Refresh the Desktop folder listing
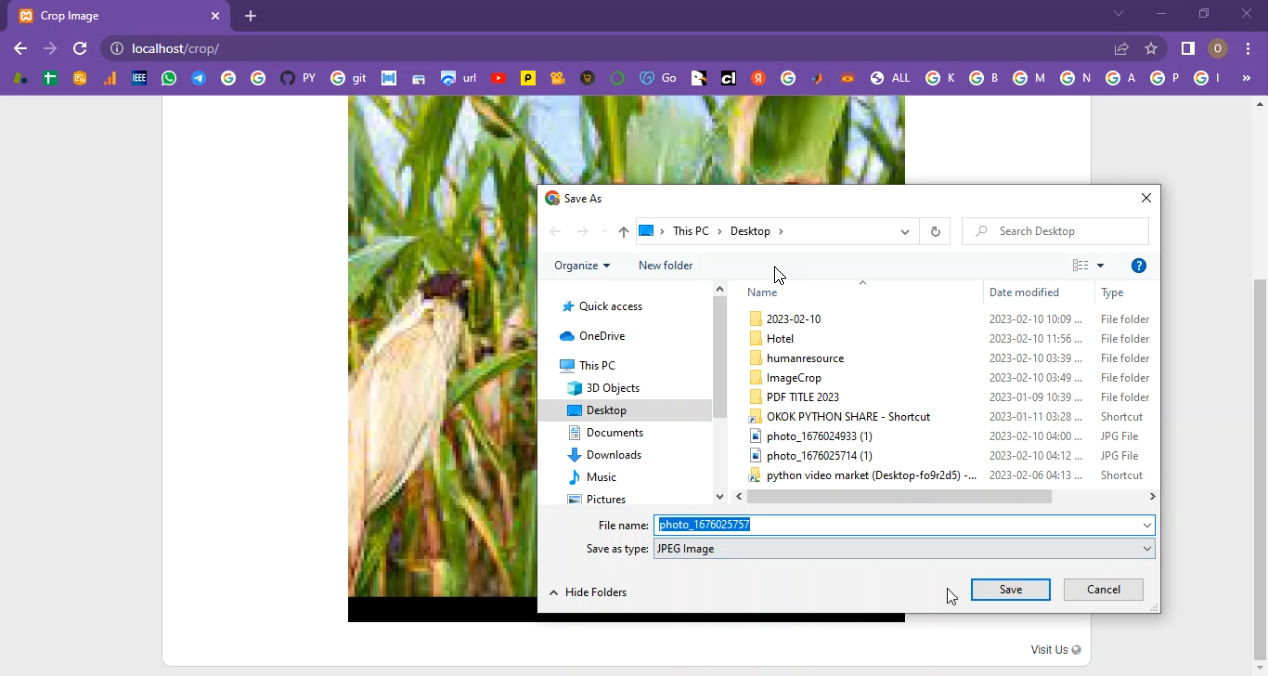This screenshot has width=1268, height=676. click(935, 231)
